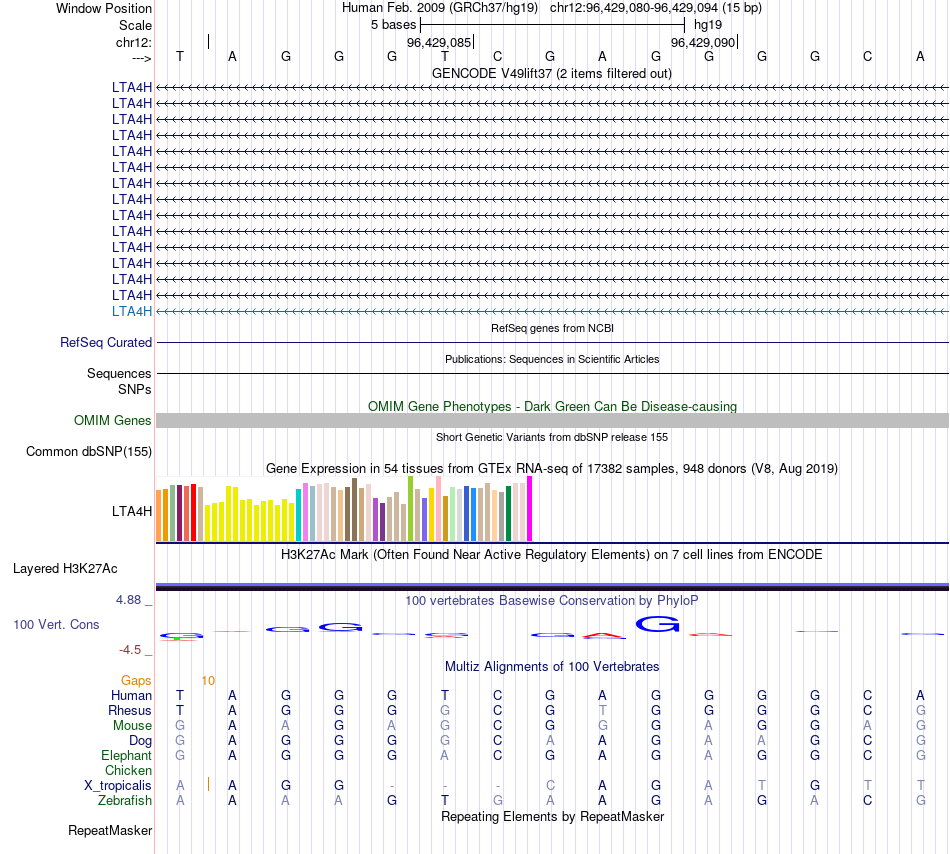This screenshot has height=854, width=950.
Task: Click the 5 bases scale bar label
Action: coord(394,25)
